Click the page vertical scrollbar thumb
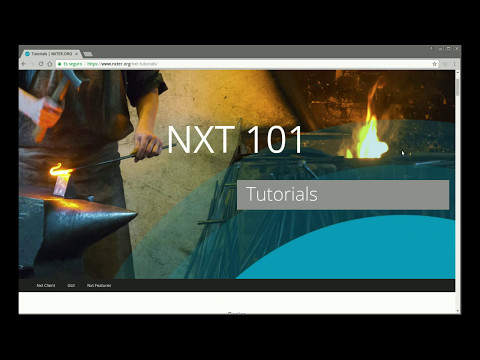 click(458, 87)
